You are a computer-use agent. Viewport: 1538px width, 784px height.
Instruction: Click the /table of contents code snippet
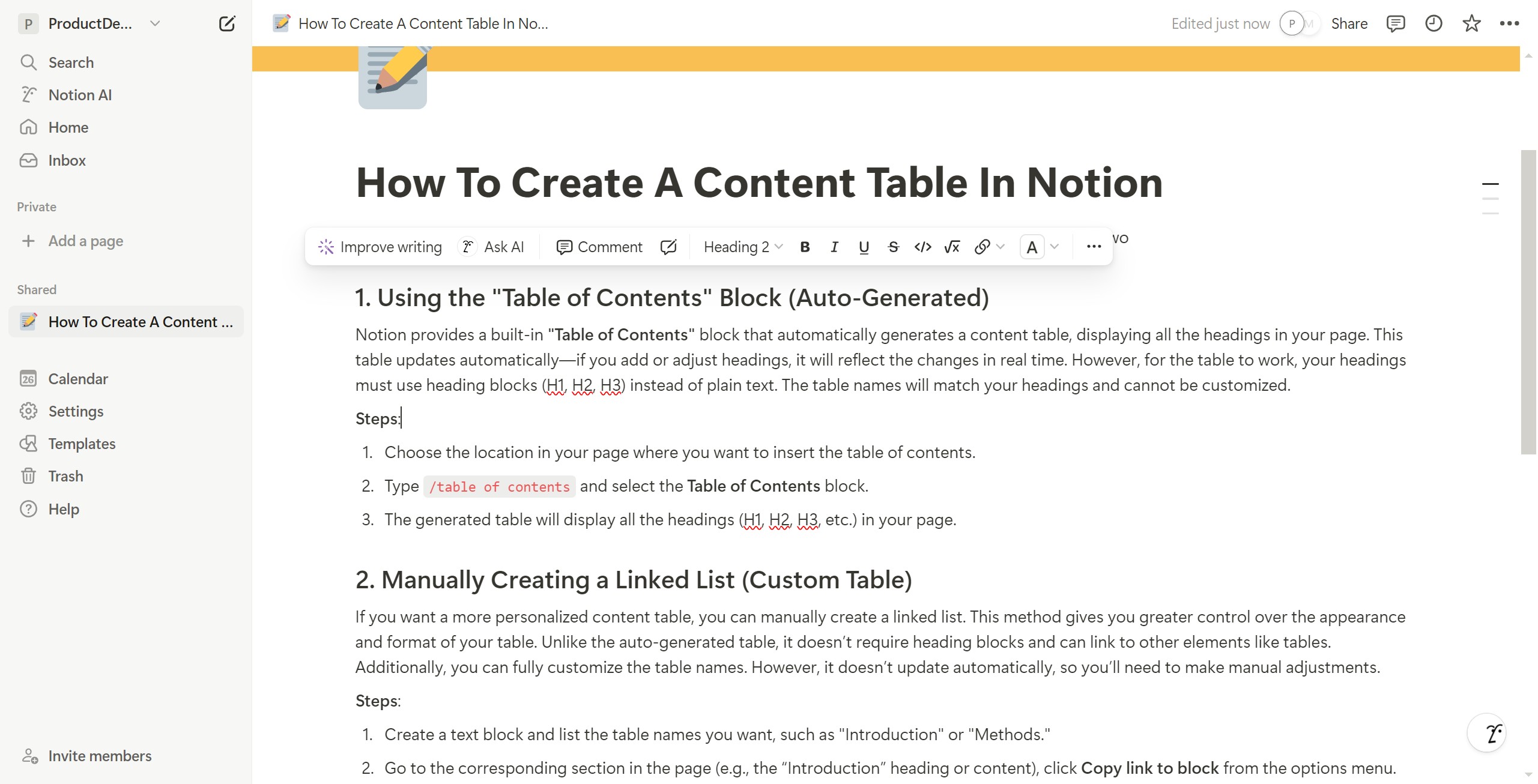[499, 486]
